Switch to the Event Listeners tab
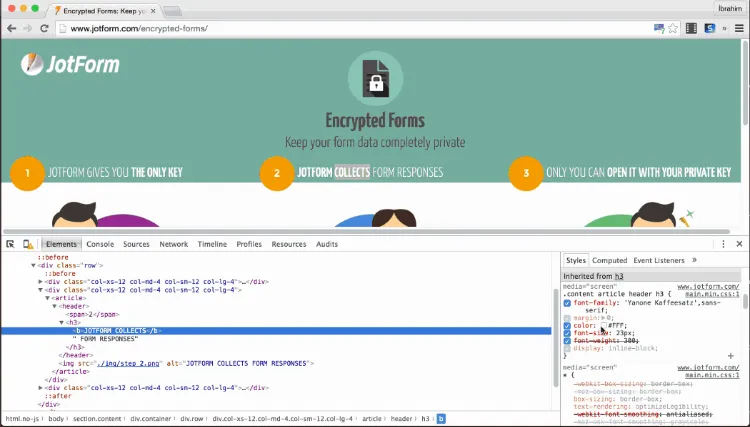This screenshot has height=427, width=750. (659, 260)
